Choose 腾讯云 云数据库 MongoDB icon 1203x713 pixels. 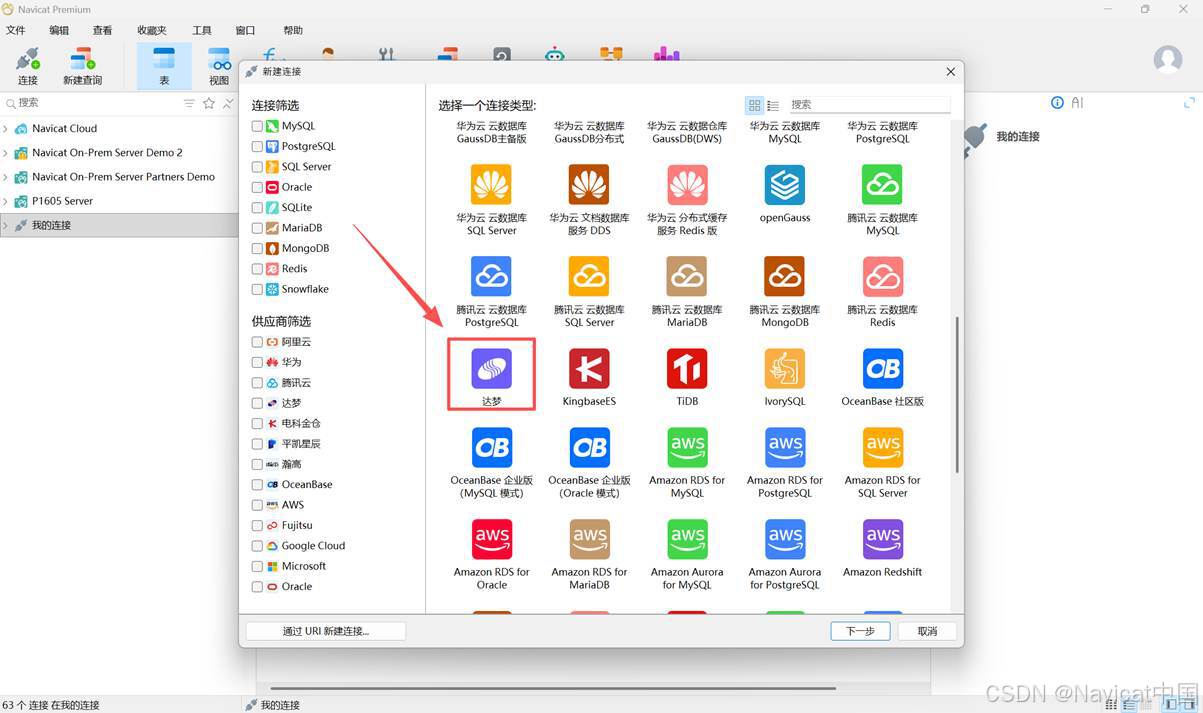[x=785, y=277]
